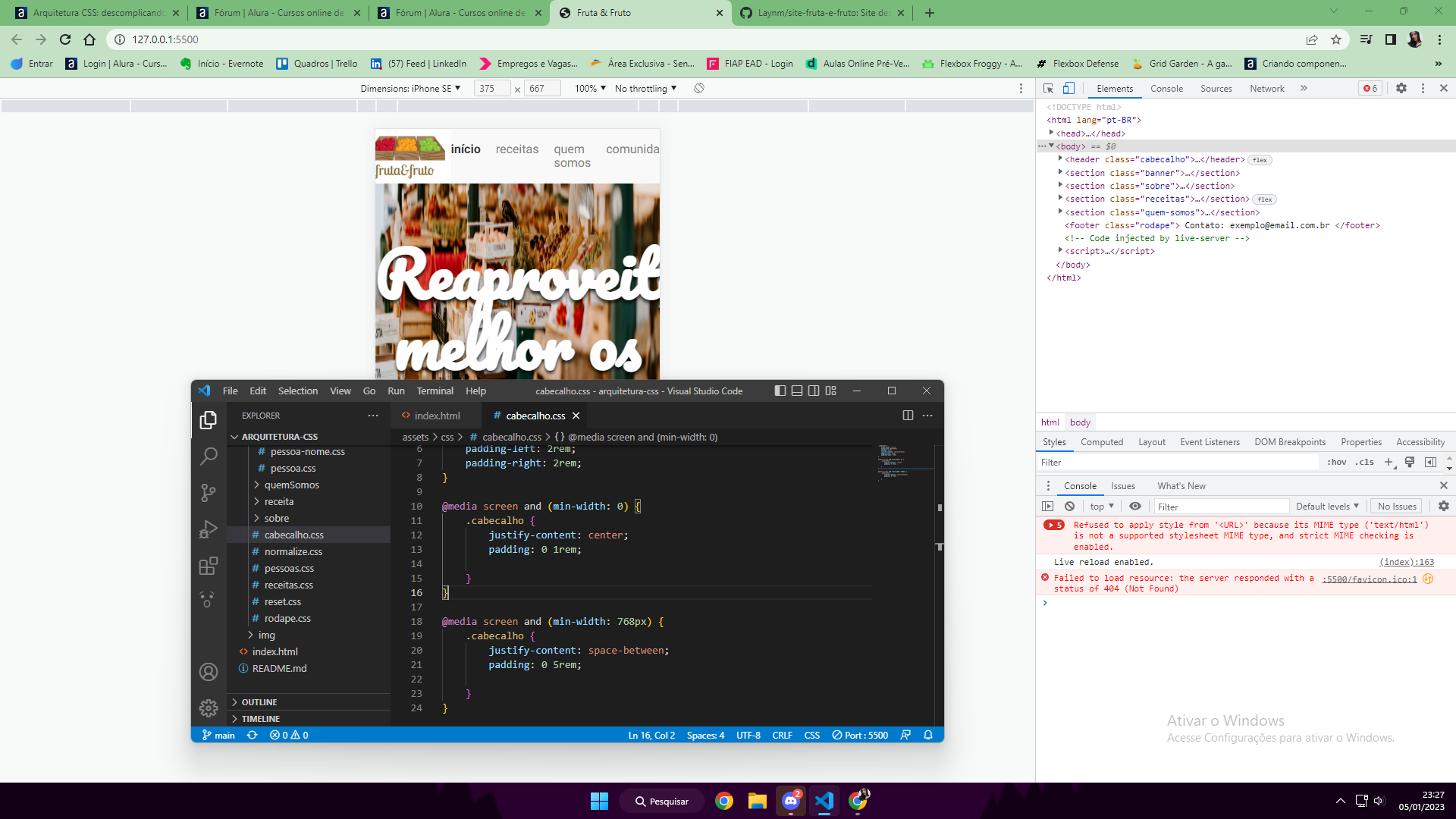Open VS Code Selection menu
This screenshot has height=819, width=1456.
coord(297,391)
